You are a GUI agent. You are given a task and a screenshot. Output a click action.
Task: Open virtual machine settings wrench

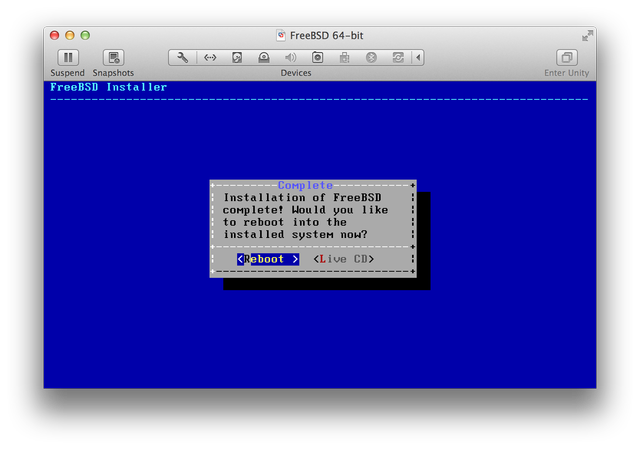coord(182,58)
